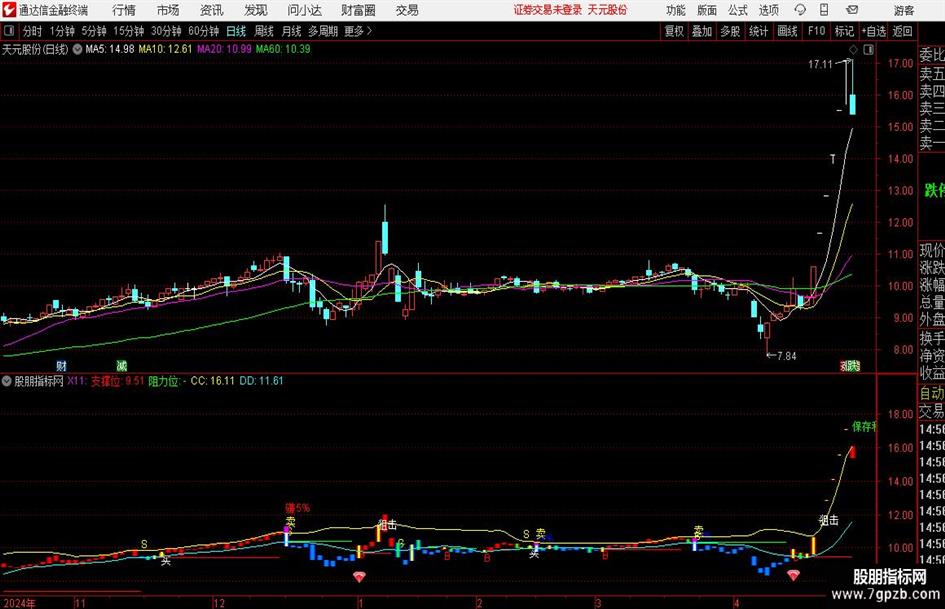Switch to 周线 period tab
The width and height of the screenshot is (945, 609).
[x=264, y=31]
